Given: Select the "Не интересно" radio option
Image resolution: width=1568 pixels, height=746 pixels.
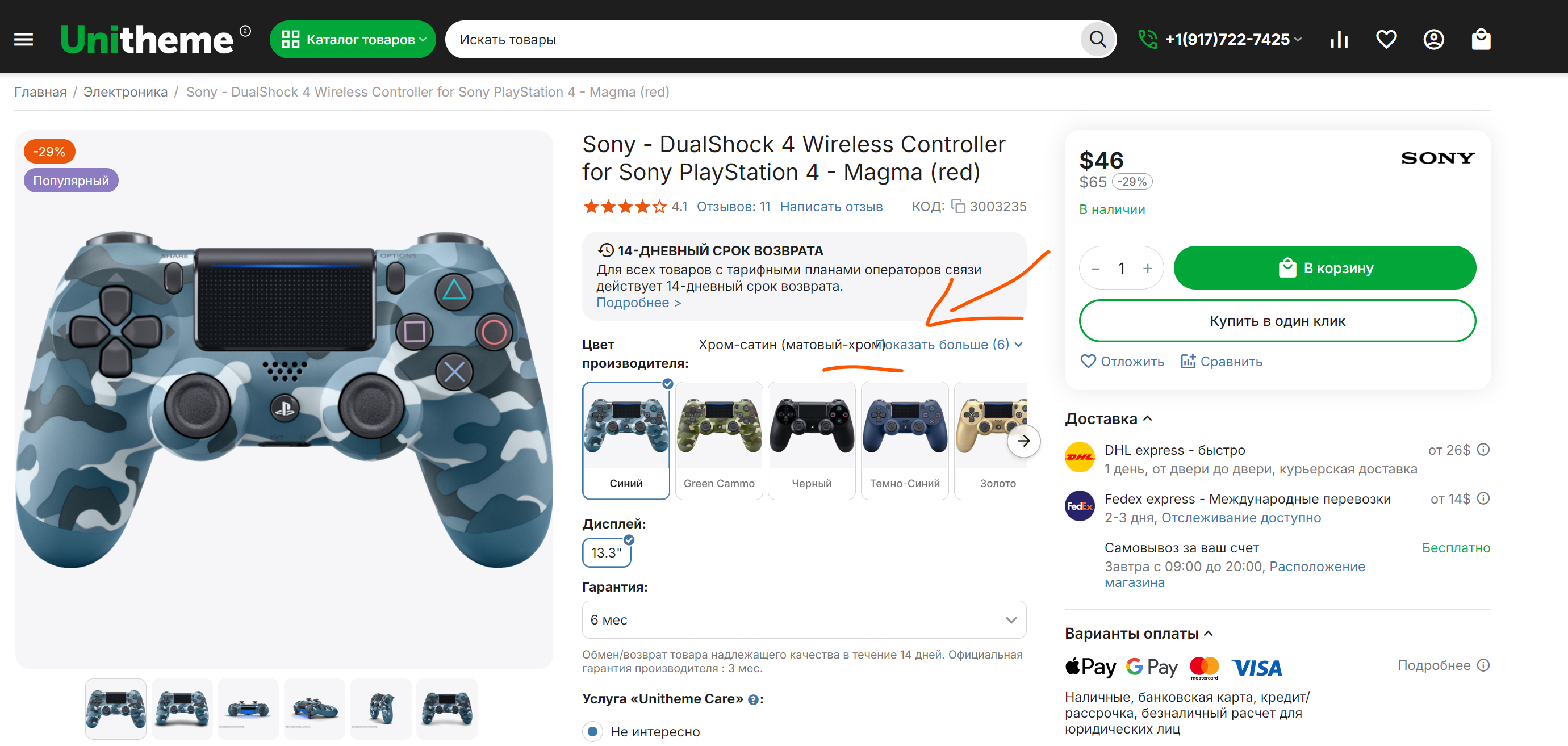Looking at the screenshot, I should tap(592, 731).
